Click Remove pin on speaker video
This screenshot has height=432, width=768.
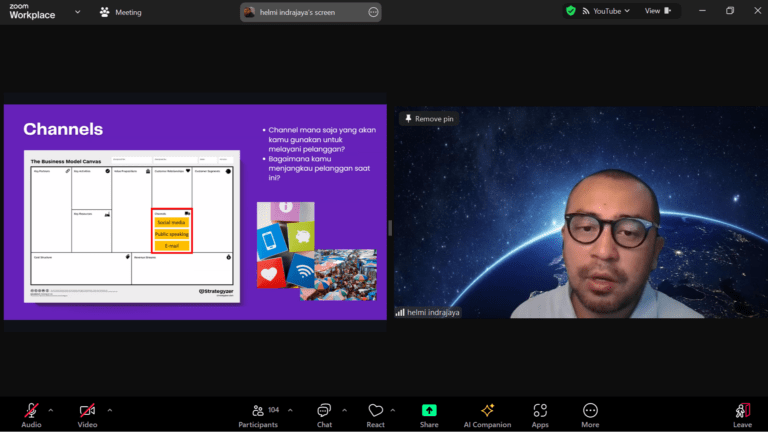pyautogui.click(x=429, y=118)
